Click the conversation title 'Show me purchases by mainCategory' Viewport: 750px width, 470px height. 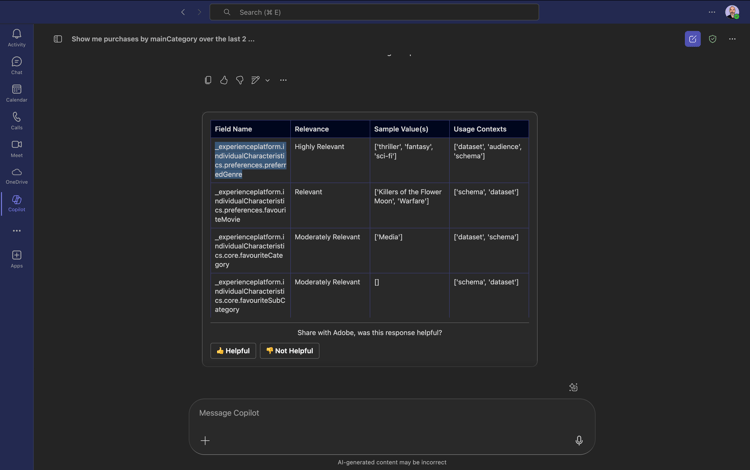coord(163,39)
